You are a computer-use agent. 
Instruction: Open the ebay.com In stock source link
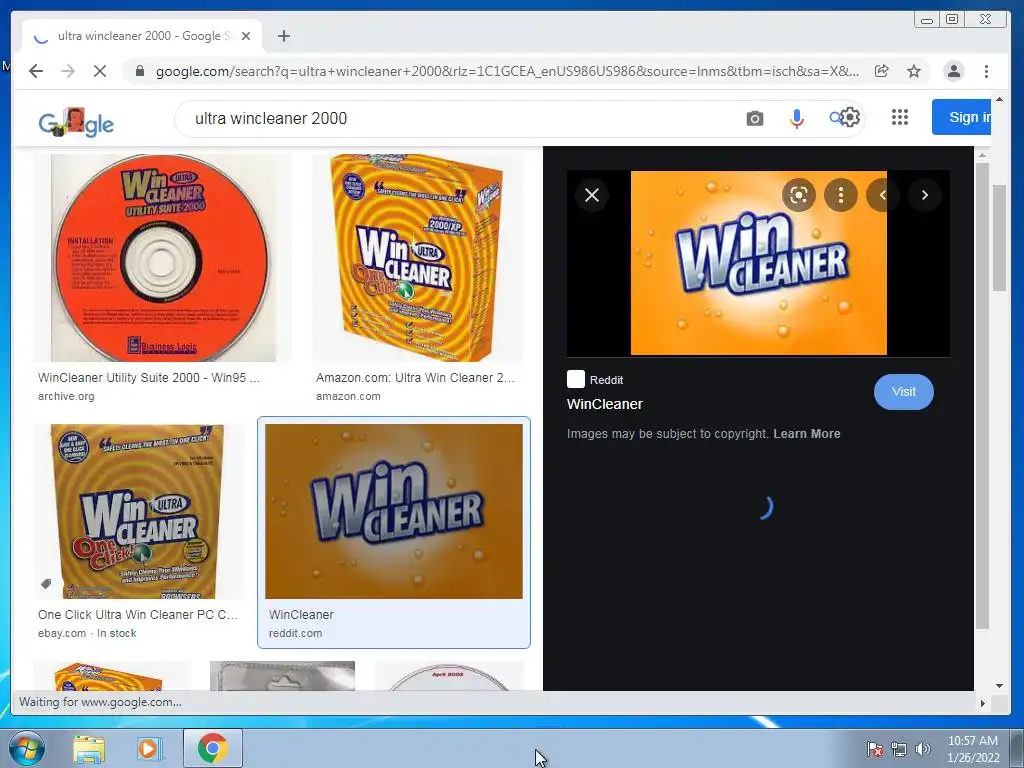click(87, 633)
